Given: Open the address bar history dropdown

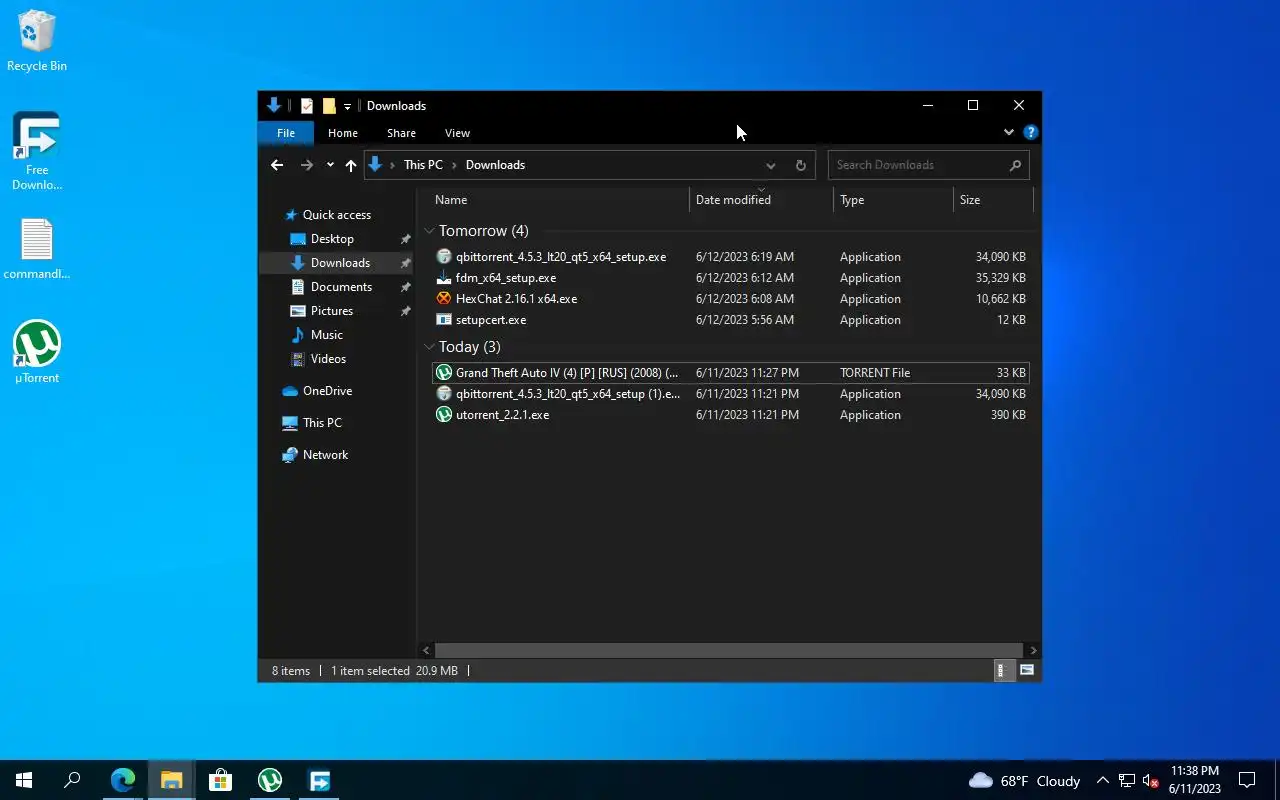Looking at the screenshot, I should coord(770,165).
